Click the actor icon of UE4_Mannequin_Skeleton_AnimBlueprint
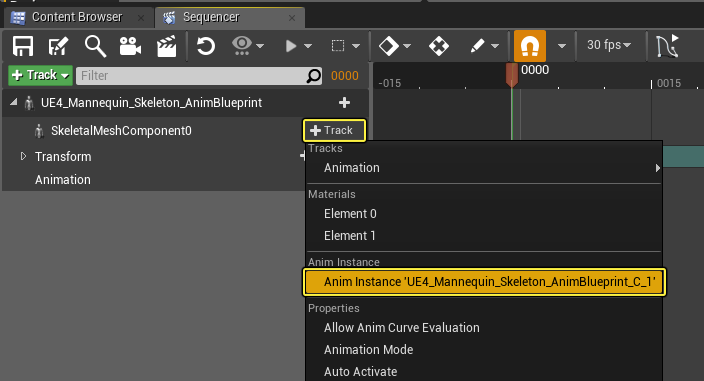This screenshot has height=381, width=704. point(29,103)
